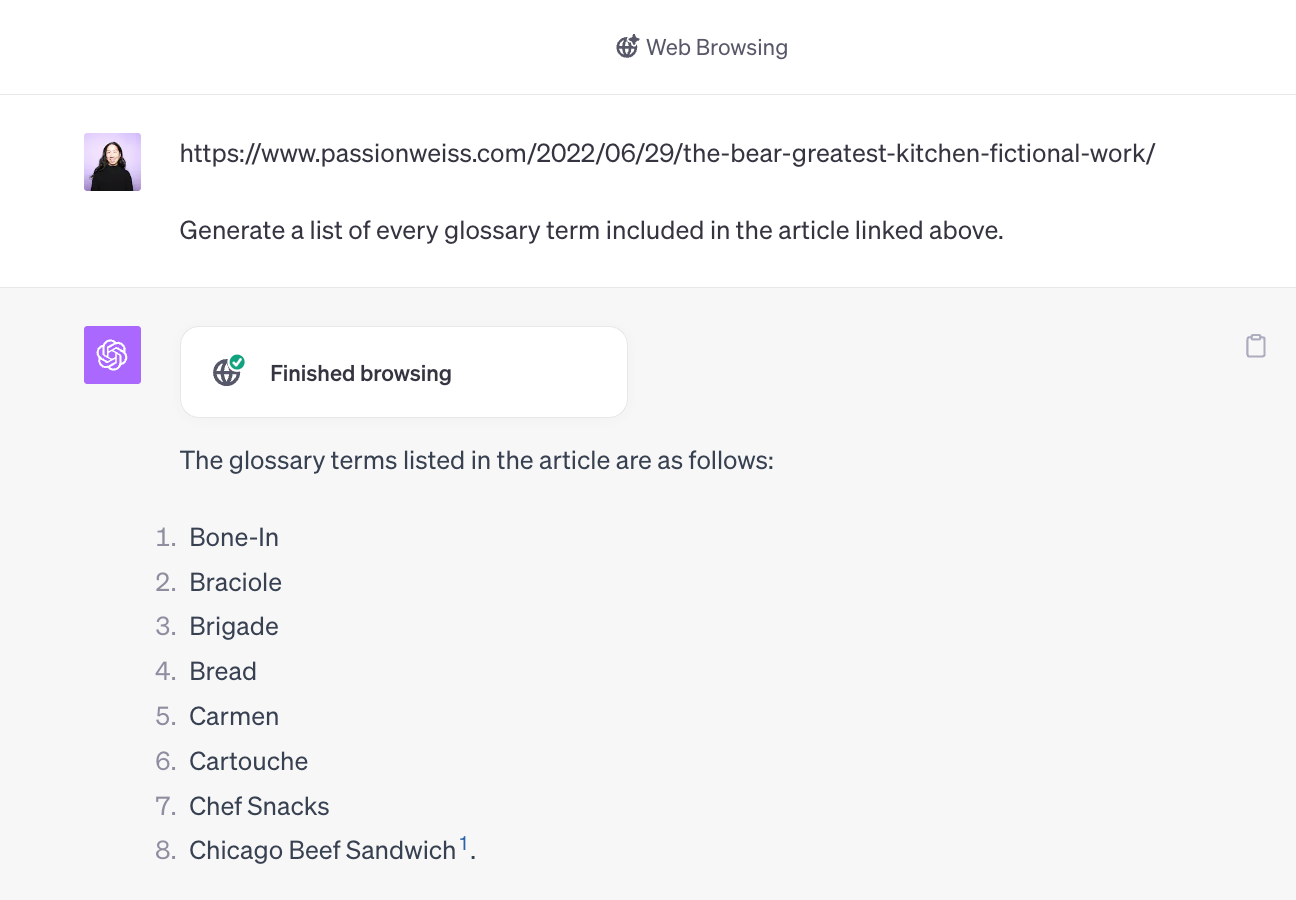Click the 'Bread' list item
The height and width of the screenshot is (900, 1296).
[x=223, y=671]
